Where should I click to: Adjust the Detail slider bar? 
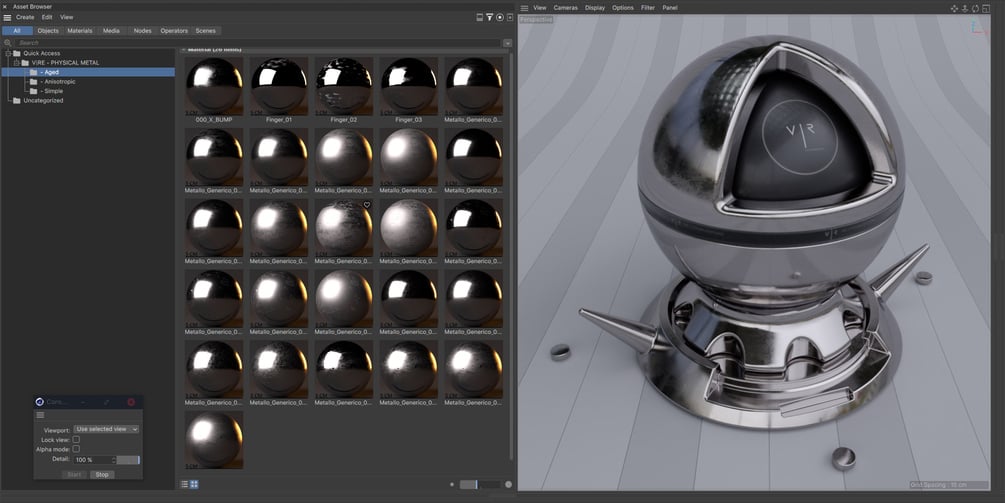click(x=128, y=460)
